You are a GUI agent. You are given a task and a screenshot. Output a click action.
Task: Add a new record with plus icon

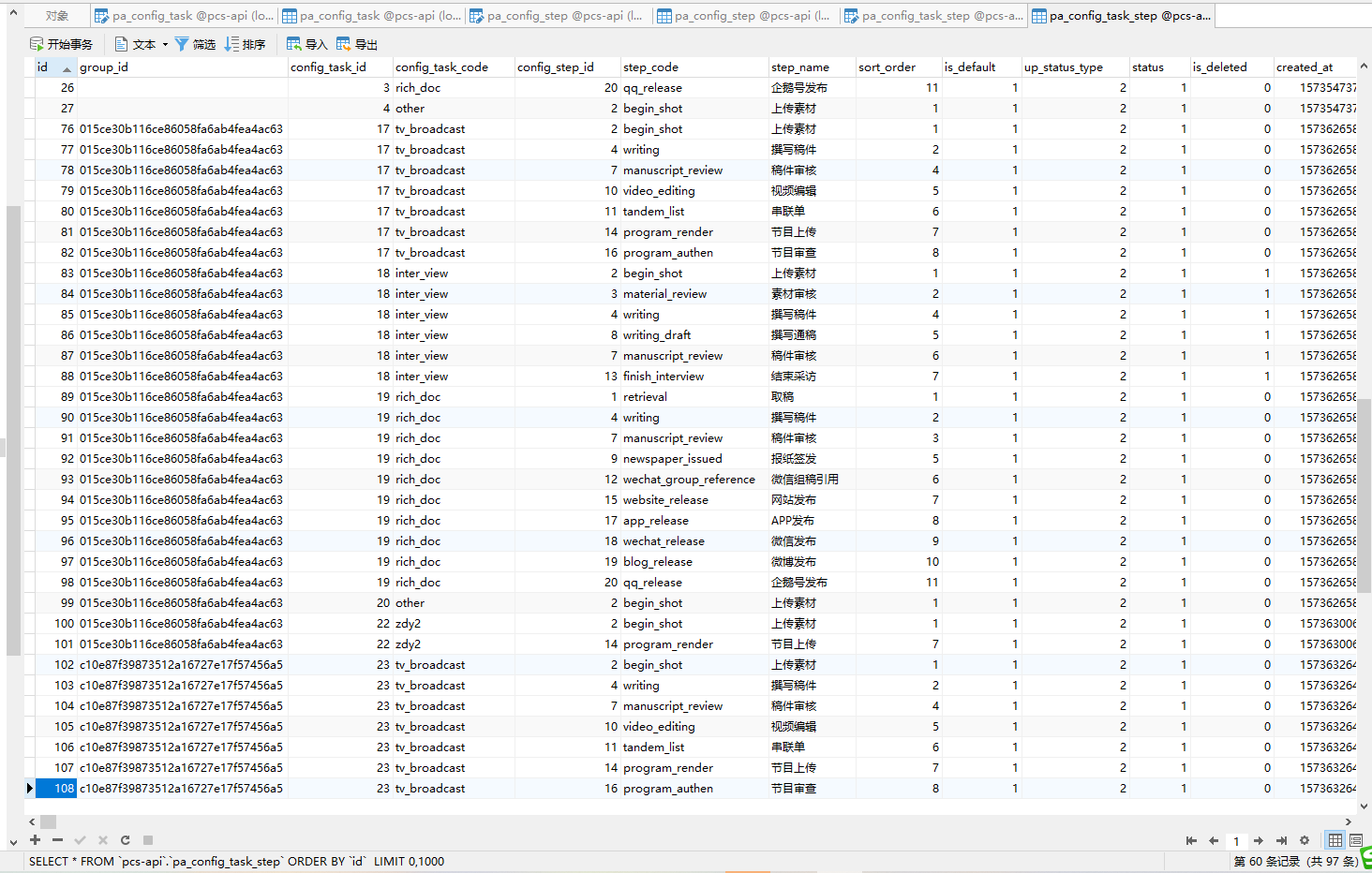click(35, 840)
